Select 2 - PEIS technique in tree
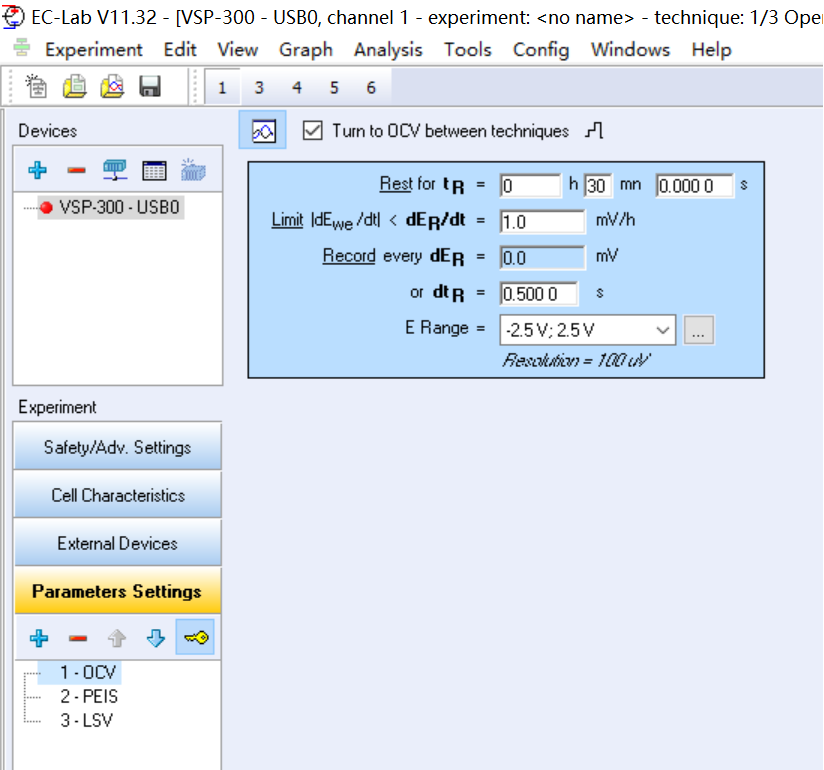 click(88, 696)
